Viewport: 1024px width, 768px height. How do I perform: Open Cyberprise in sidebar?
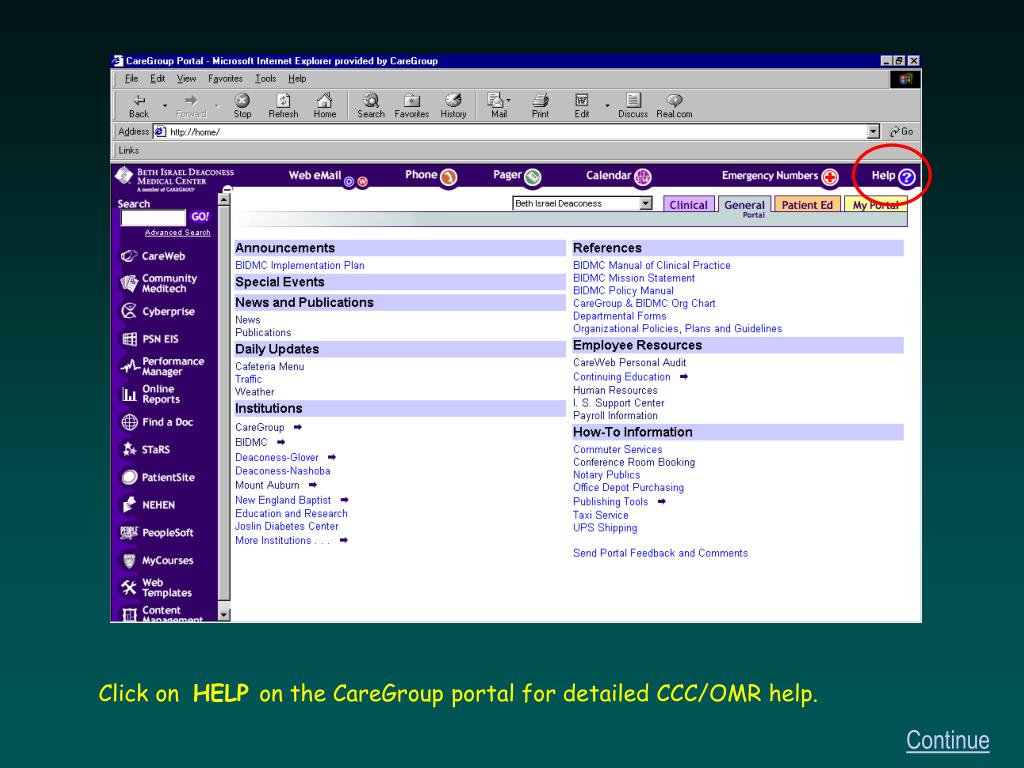pos(158,312)
